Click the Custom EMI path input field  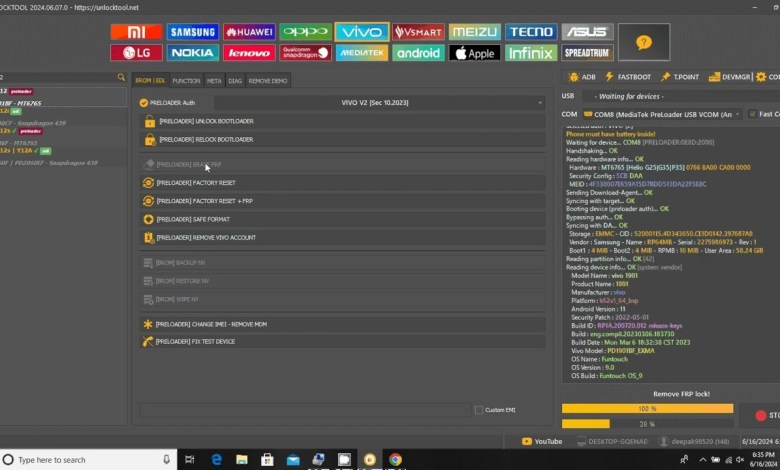pos(305,410)
